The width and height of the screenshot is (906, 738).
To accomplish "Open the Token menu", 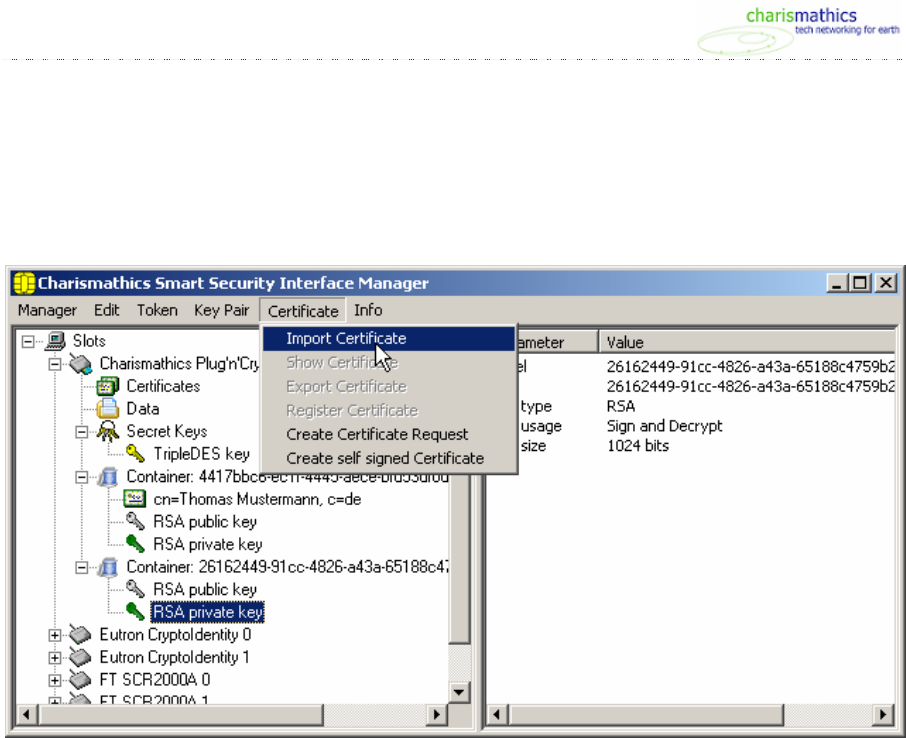I will [157, 310].
